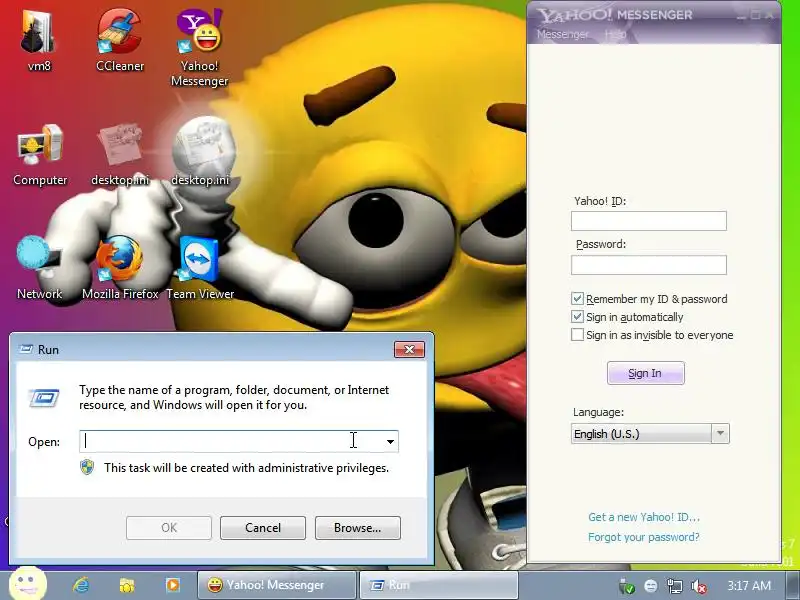
Task: Open the network status tray icon
Action: point(674,586)
